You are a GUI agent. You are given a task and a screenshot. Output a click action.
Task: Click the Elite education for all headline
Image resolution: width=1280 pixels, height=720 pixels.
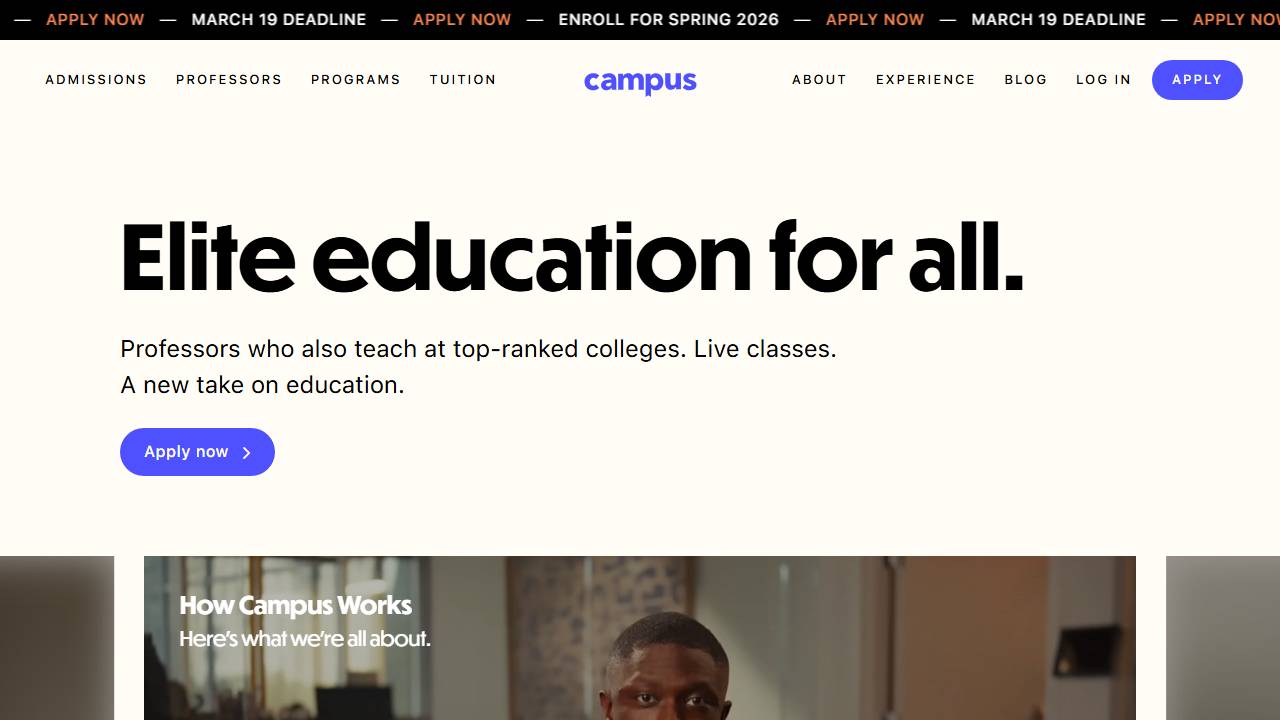click(571, 258)
